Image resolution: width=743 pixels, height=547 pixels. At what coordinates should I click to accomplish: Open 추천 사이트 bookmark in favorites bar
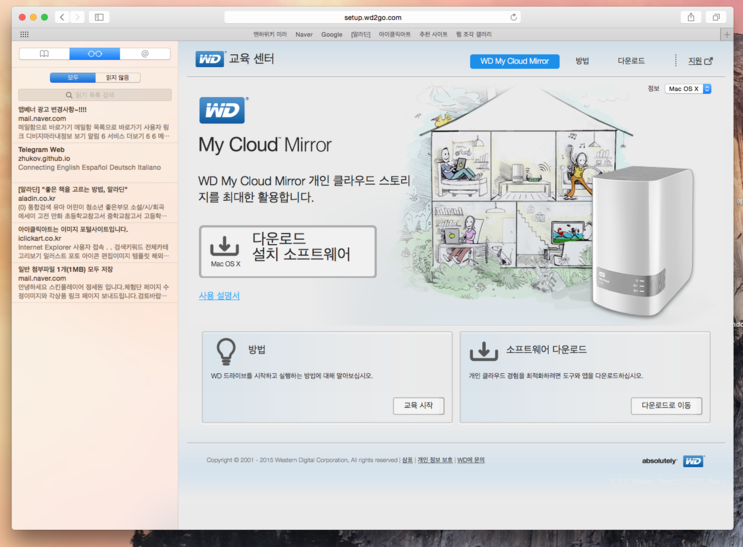433,34
